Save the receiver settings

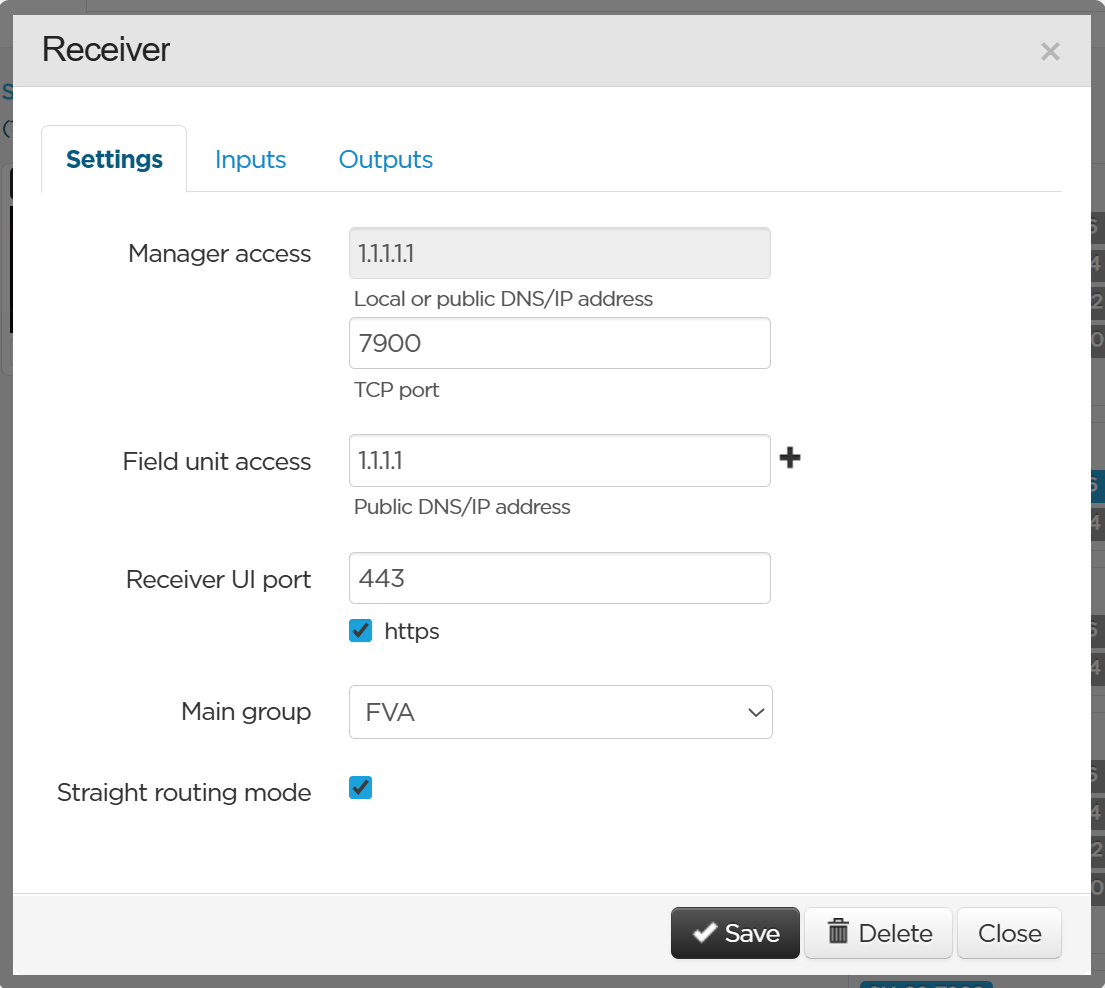[x=735, y=933]
